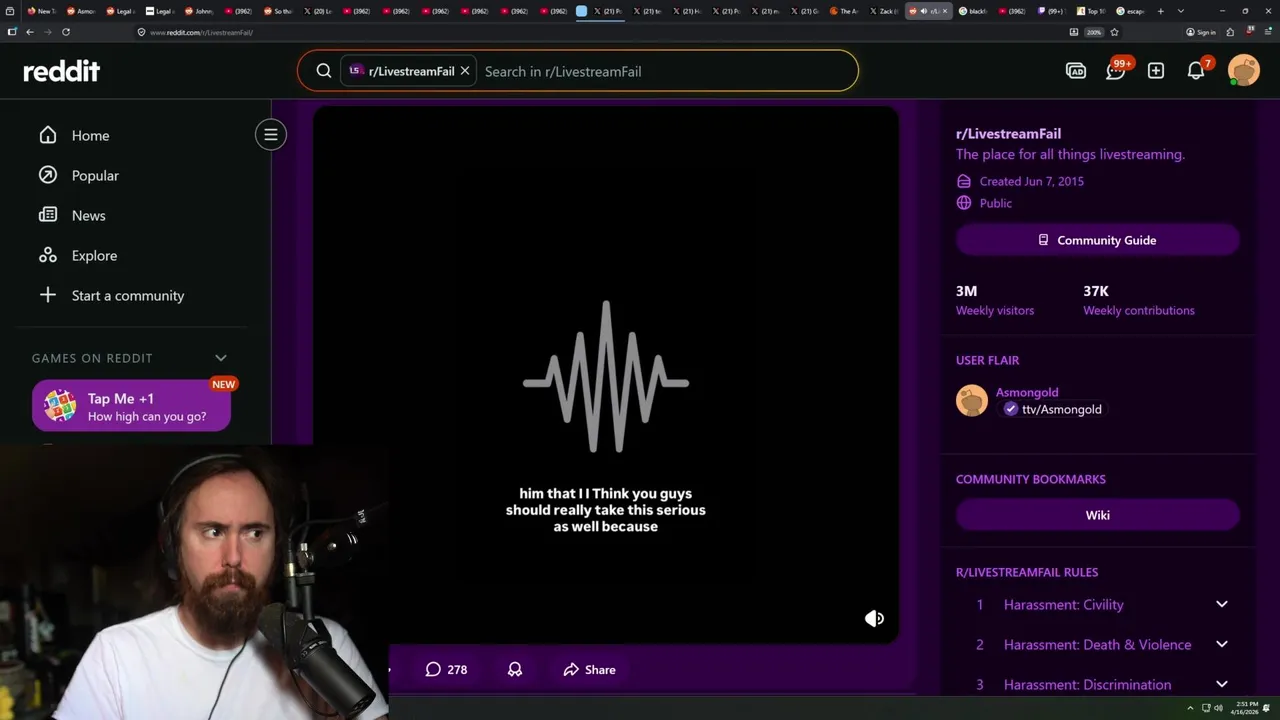Click the Asmongold username link
1280x720 pixels.
(1027, 392)
